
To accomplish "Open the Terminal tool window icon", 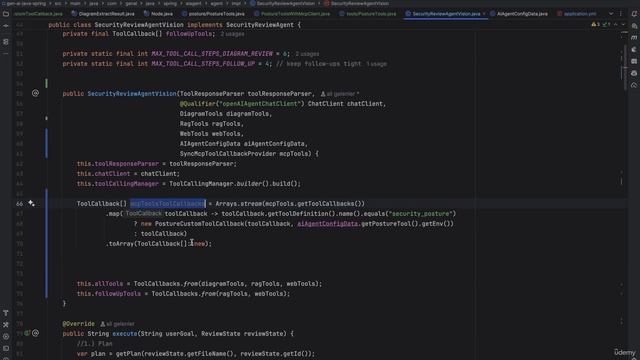I will pos(6,349).
